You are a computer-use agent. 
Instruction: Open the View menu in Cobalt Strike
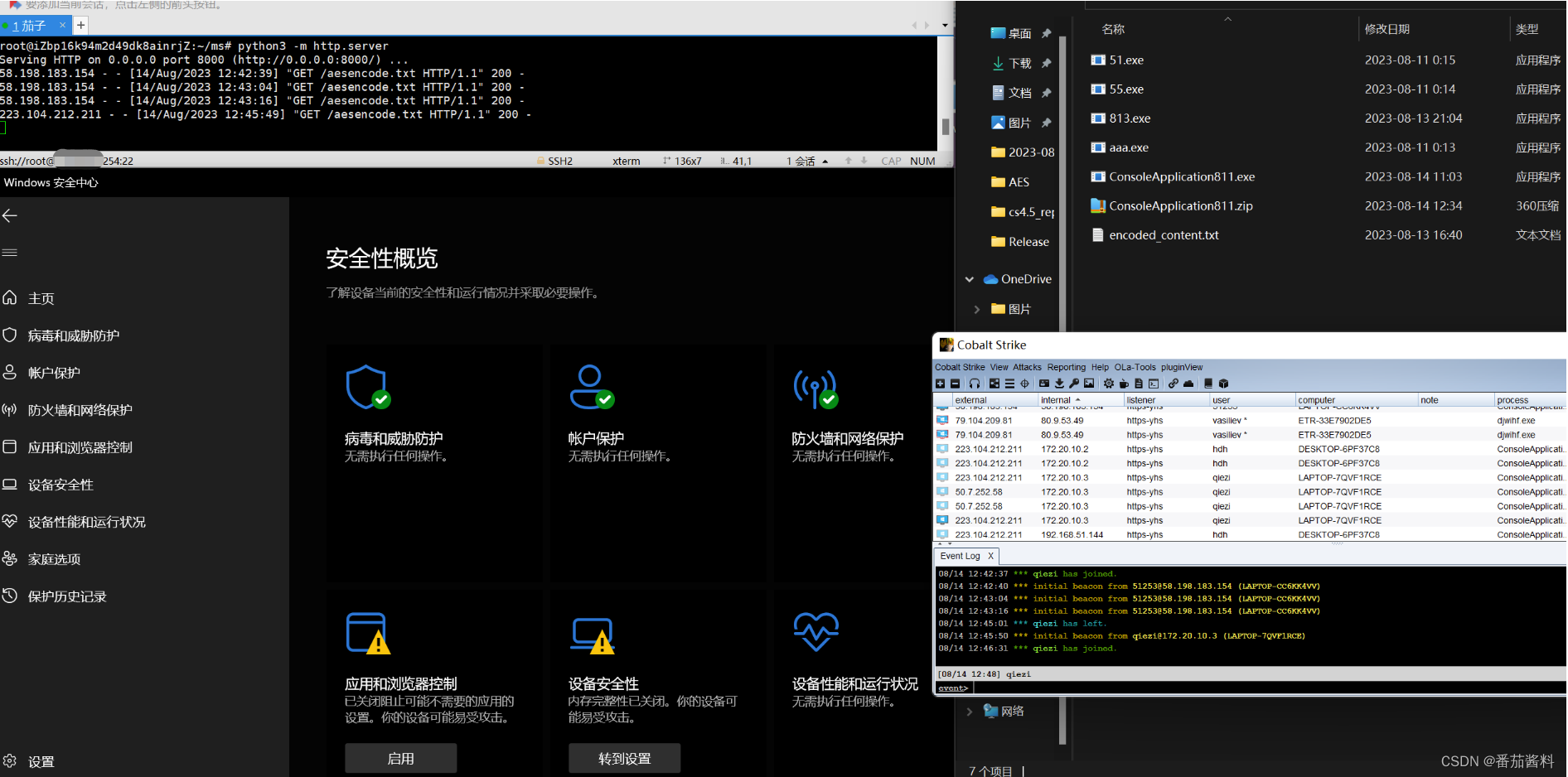pos(999,367)
